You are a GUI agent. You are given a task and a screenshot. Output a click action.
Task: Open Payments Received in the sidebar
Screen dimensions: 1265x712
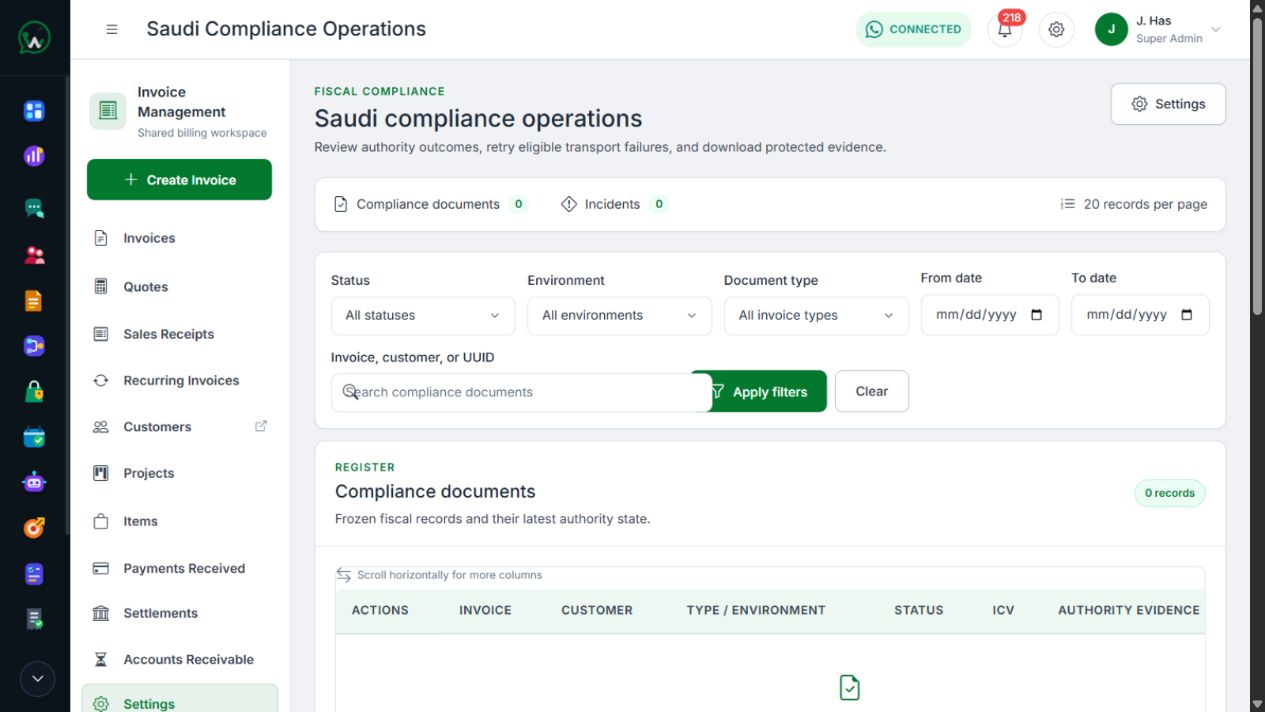179,568
